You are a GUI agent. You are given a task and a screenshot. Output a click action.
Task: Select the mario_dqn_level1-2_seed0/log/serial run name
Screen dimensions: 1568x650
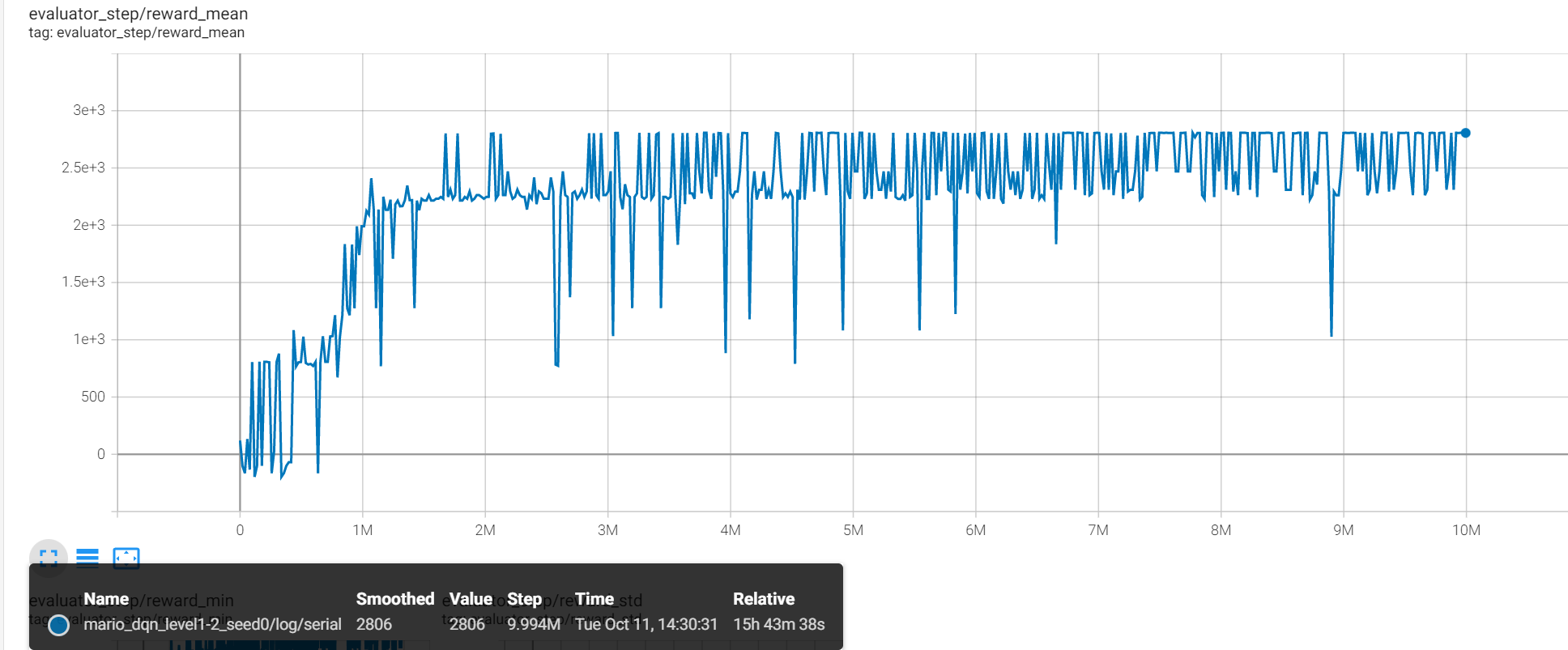tap(212, 624)
